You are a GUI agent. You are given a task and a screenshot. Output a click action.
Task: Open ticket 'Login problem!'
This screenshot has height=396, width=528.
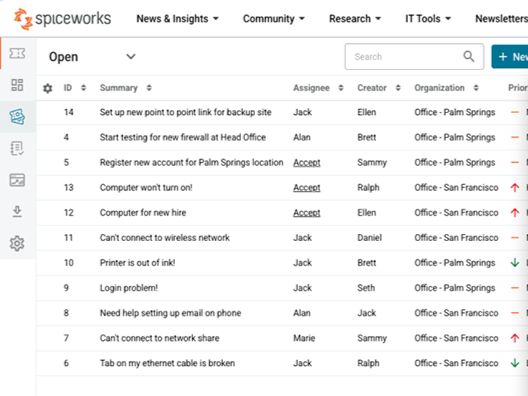(x=129, y=288)
